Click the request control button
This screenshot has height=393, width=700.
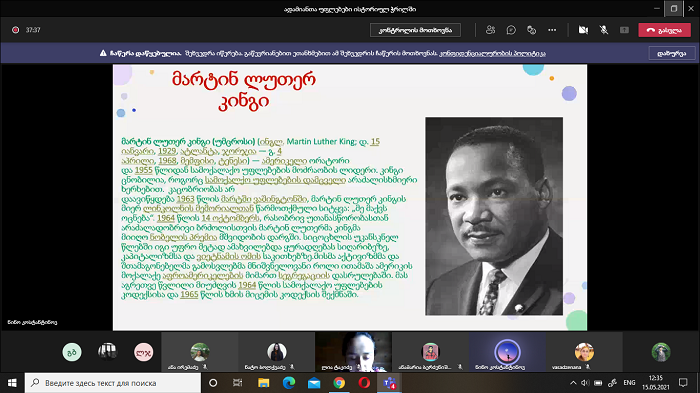click(x=415, y=30)
